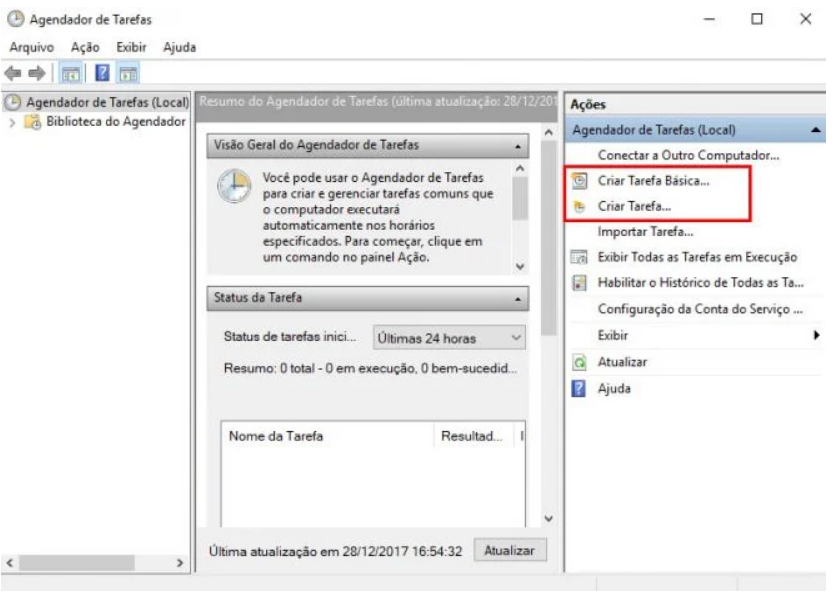Open the Ação menu
Screen dimensions: 837x594
tap(88, 47)
